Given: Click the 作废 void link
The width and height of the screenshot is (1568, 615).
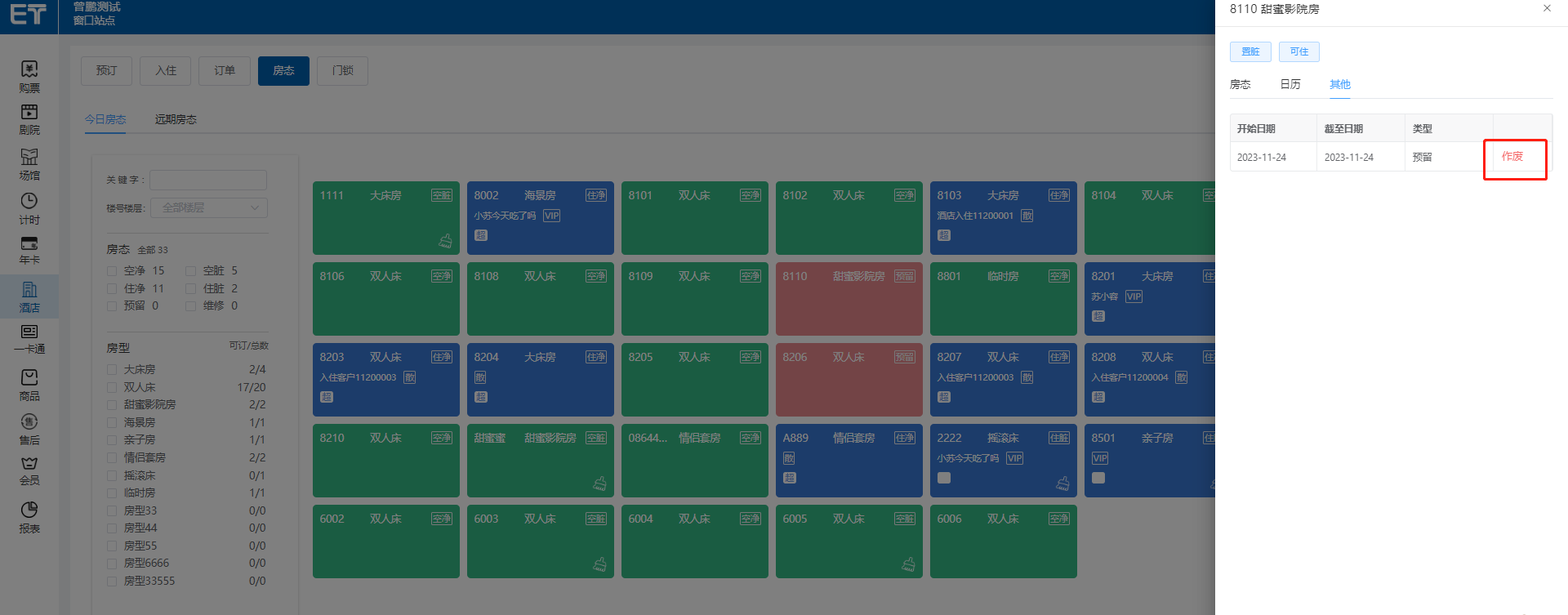Looking at the screenshot, I should pyautogui.click(x=1512, y=156).
